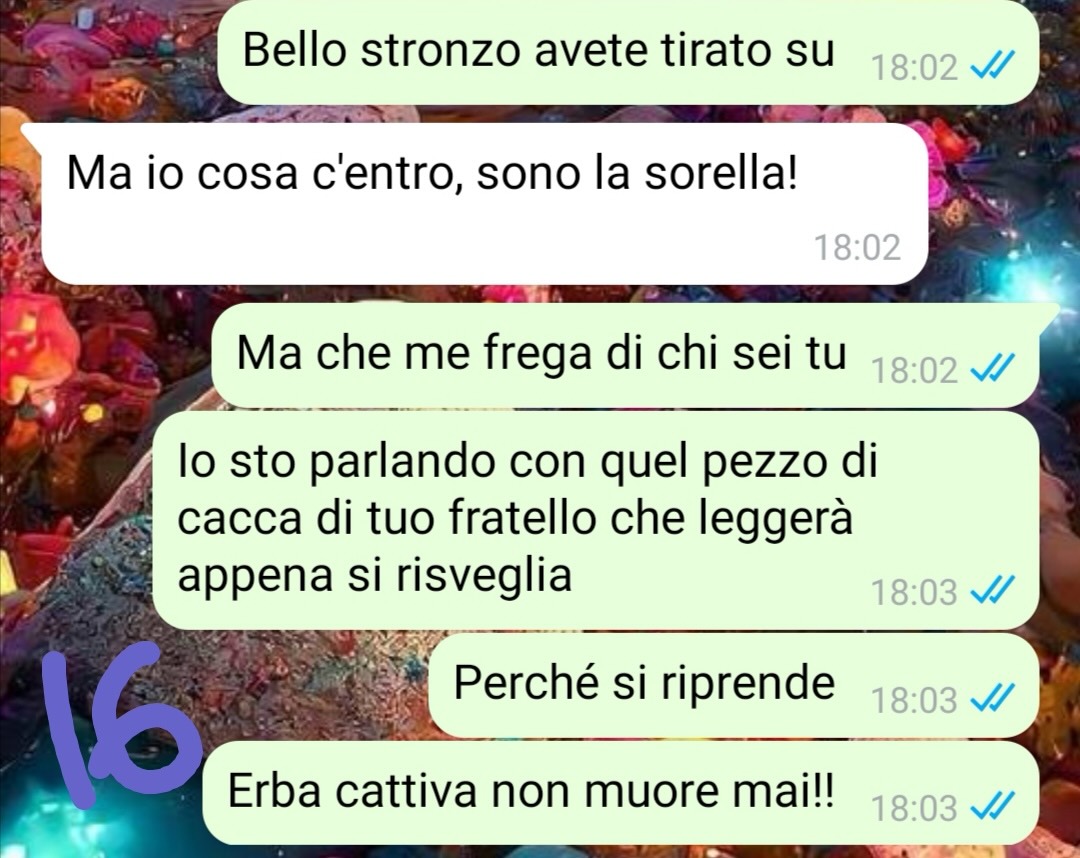The image size is (1080, 858).
Task: Tap the read checkmarks on 'Bello stronzo' message
Action: coord(991,67)
